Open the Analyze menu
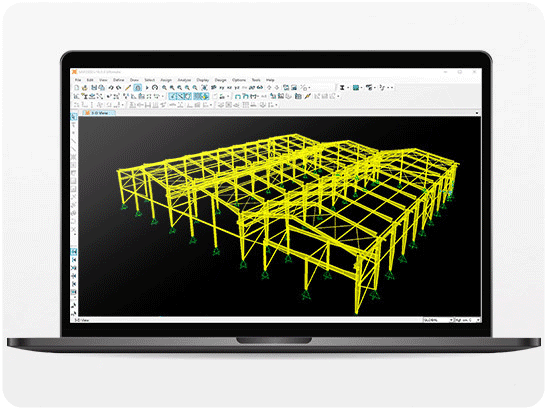Image resolution: width=547 pixels, height=410 pixels. pos(184,80)
